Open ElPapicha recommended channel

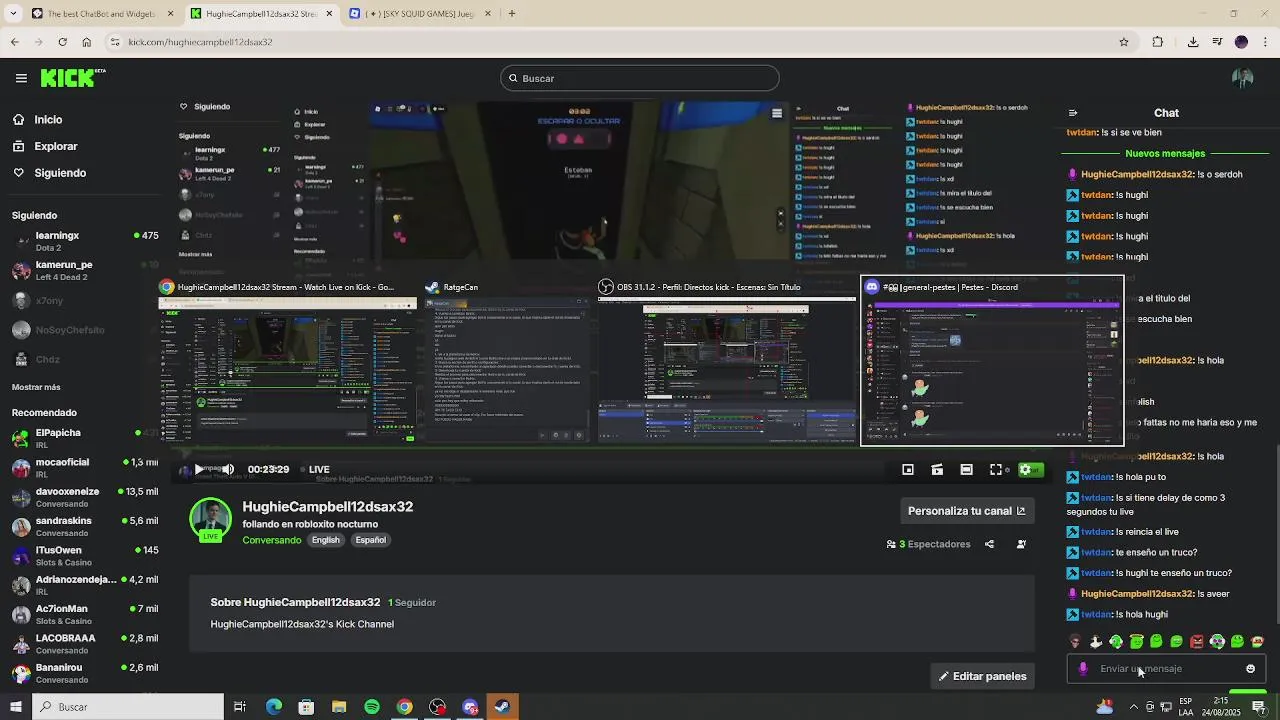tap(85, 438)
